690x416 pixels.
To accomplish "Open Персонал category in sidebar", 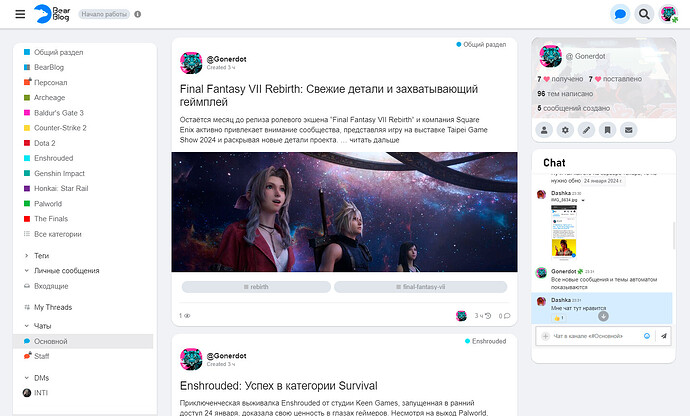I will click(51, 82).
